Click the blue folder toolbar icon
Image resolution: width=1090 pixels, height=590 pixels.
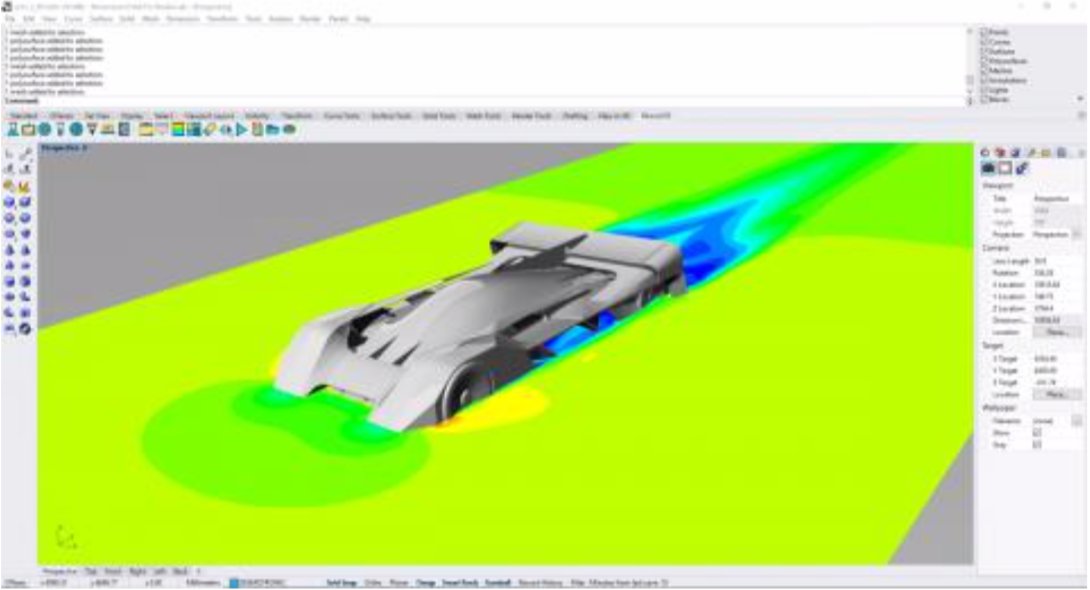point(272,129)
